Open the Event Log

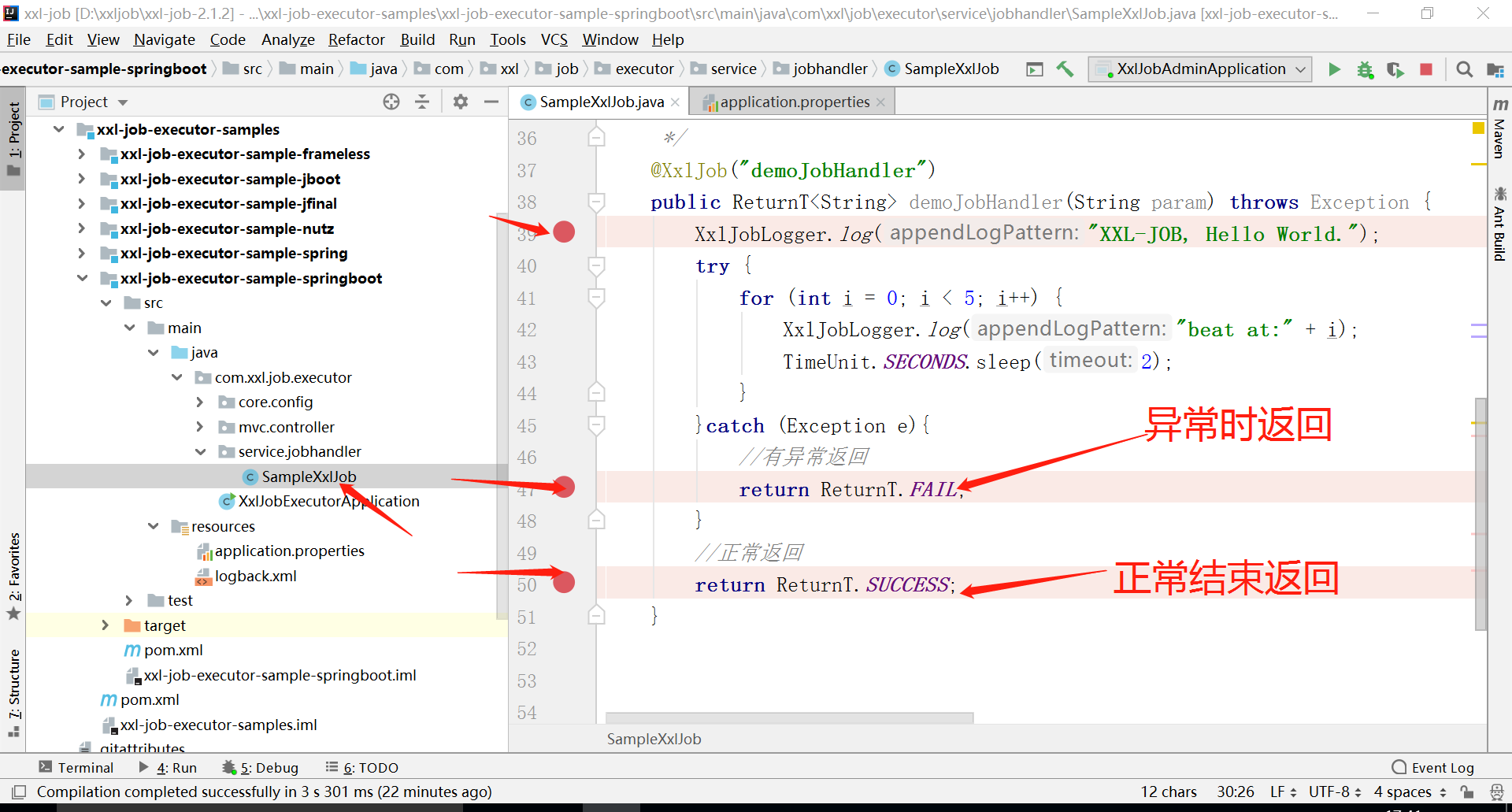(1432, 768)
